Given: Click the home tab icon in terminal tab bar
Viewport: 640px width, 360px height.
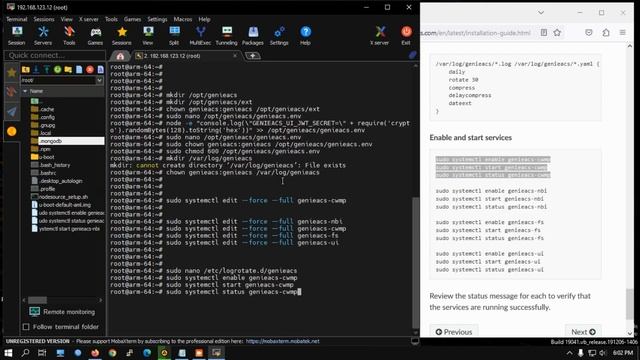Looking at the screenshot, I should click(x=120, y=56).
